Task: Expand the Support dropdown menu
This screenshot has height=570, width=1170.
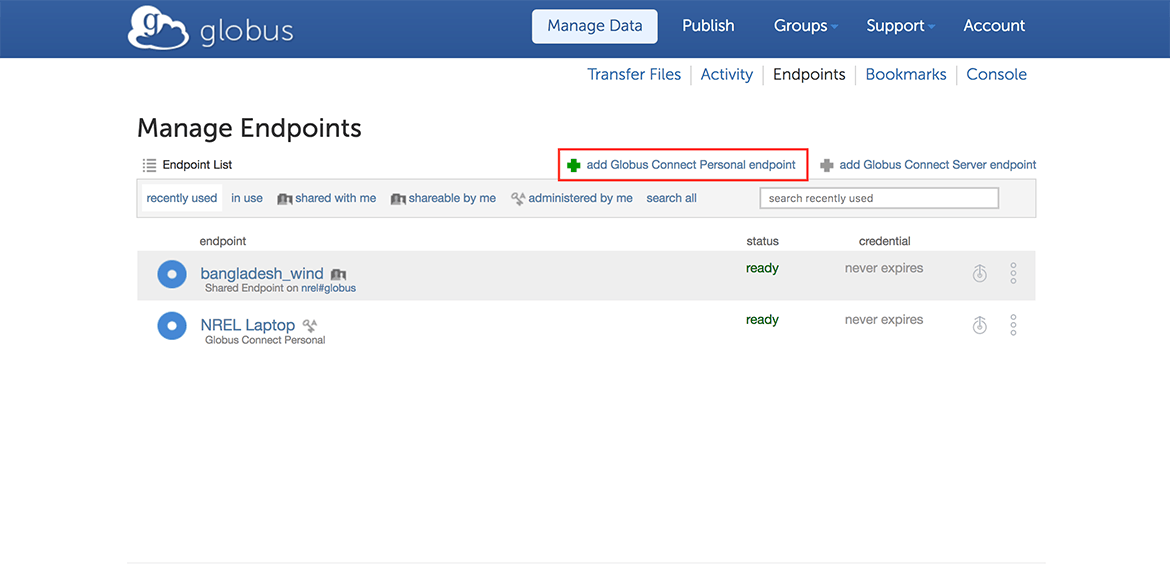Action: coord(901,26)
